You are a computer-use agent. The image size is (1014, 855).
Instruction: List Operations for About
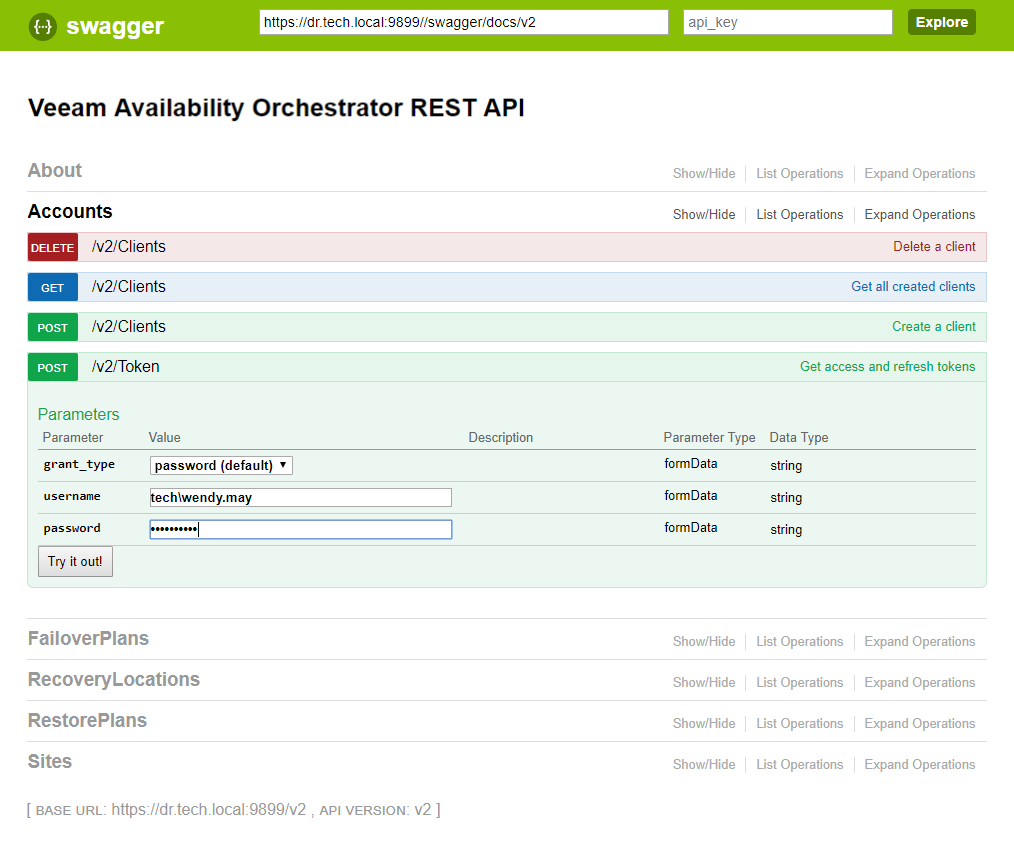799,173
